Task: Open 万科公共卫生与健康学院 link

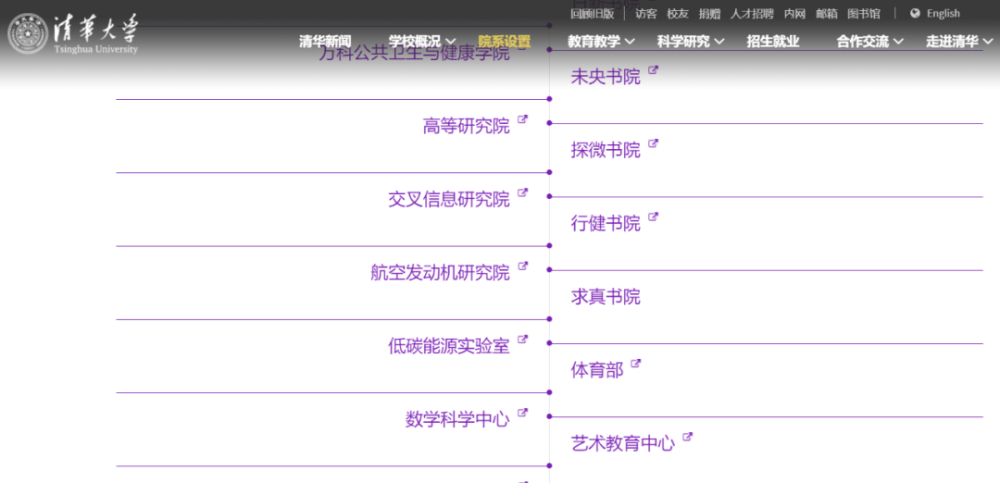Action: coord(414,53)
